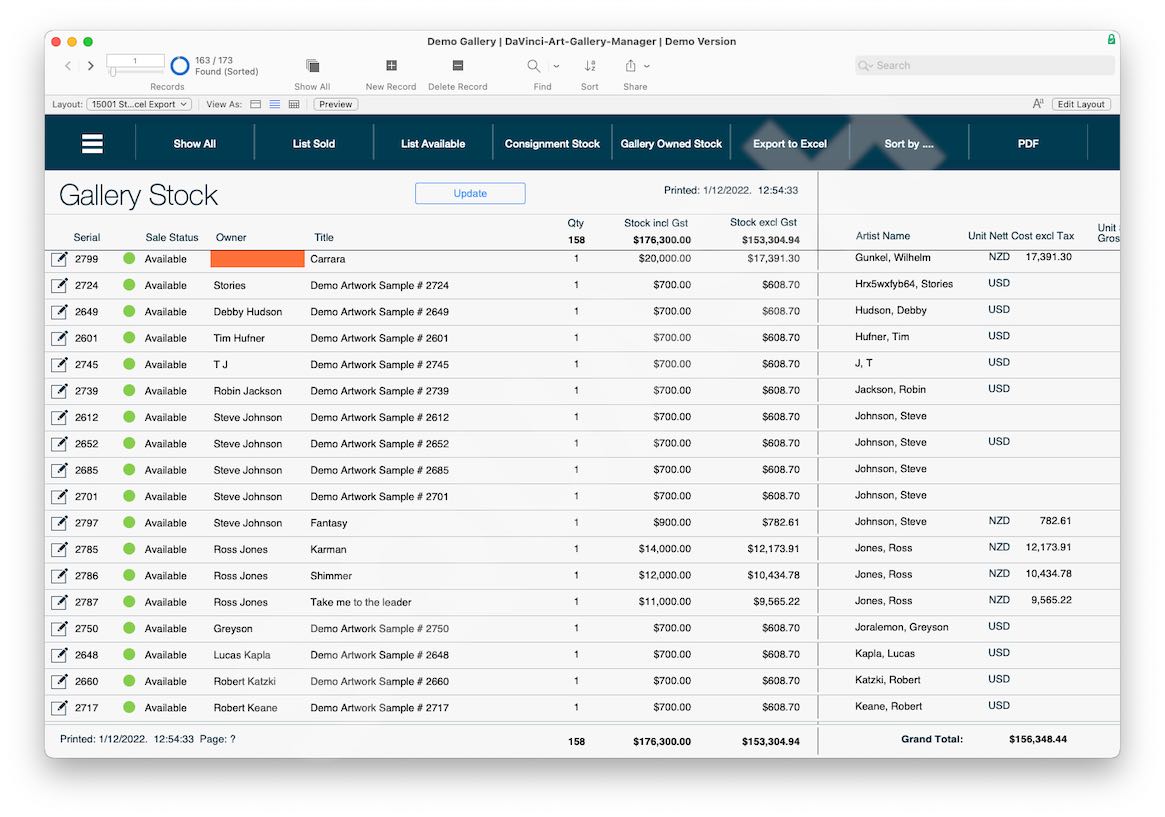Select Consignment Stock in navigation bar
Image resolution: width=1165 pixels, height=817 pixels.
pyautogui.click(x=552, y=144)
